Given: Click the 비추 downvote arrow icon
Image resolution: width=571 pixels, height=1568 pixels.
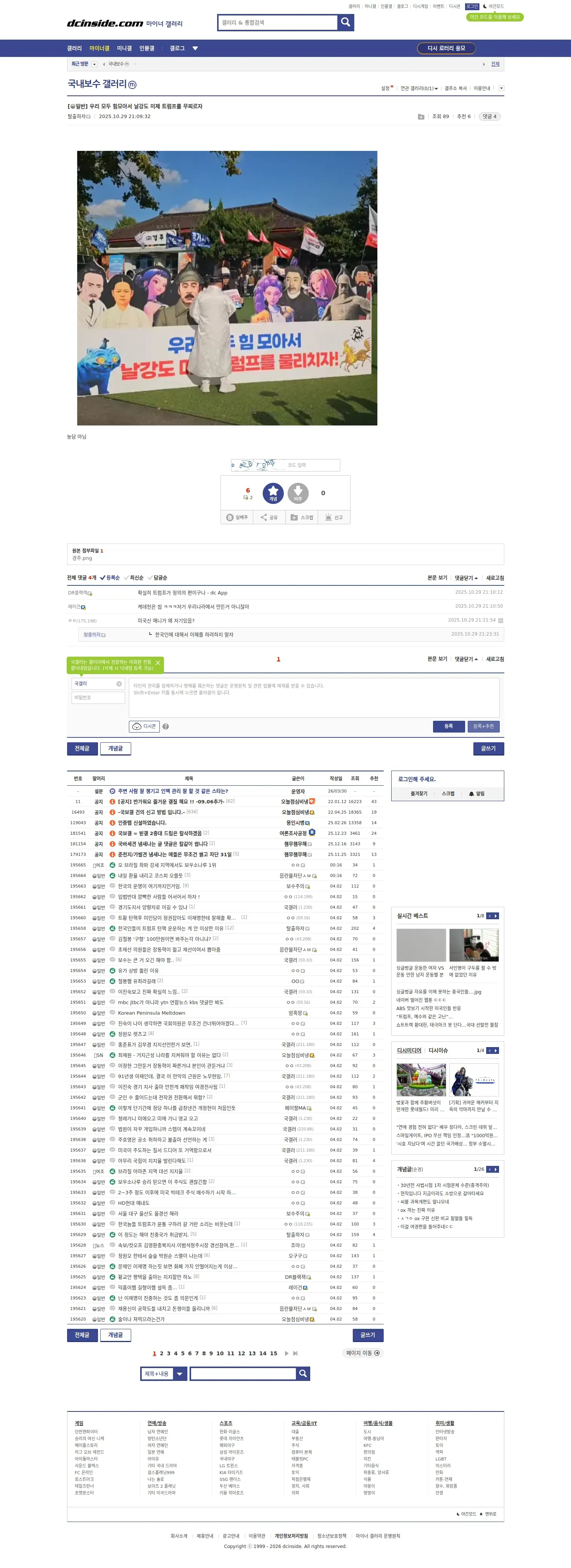Looking at the screenshot, I should (x=298, y=493).
